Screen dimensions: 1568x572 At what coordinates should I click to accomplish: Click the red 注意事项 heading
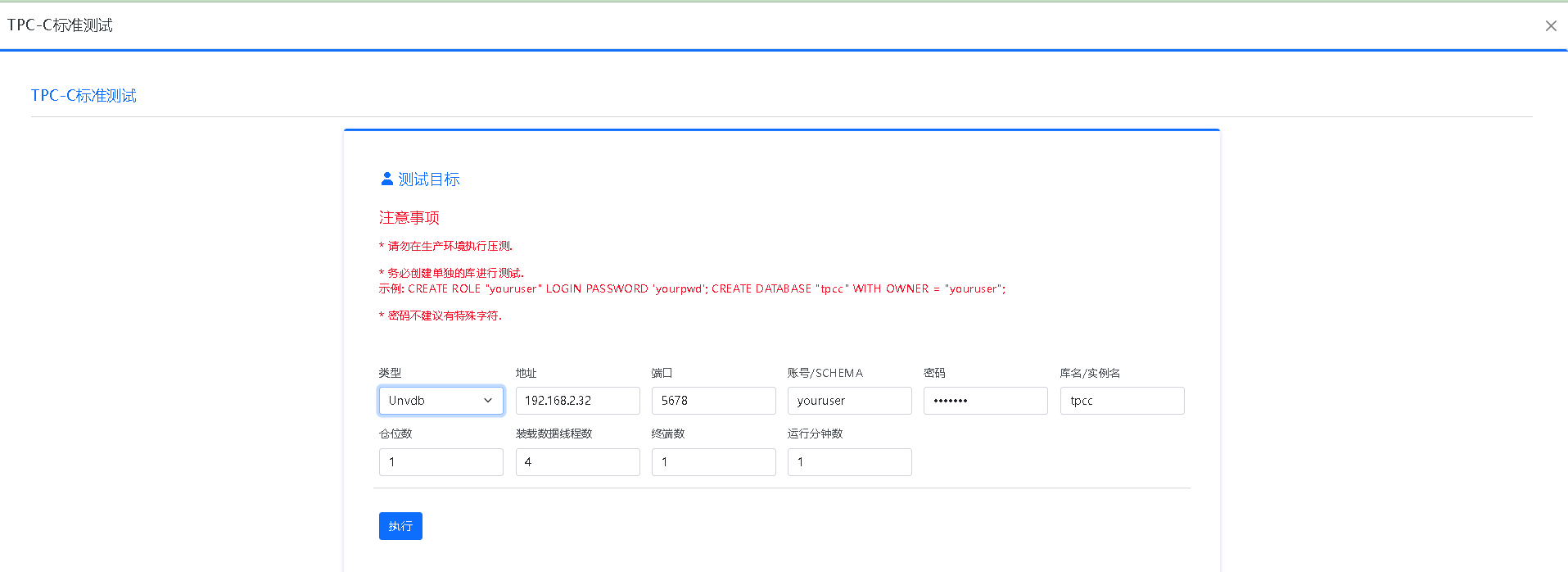(409, 218)
